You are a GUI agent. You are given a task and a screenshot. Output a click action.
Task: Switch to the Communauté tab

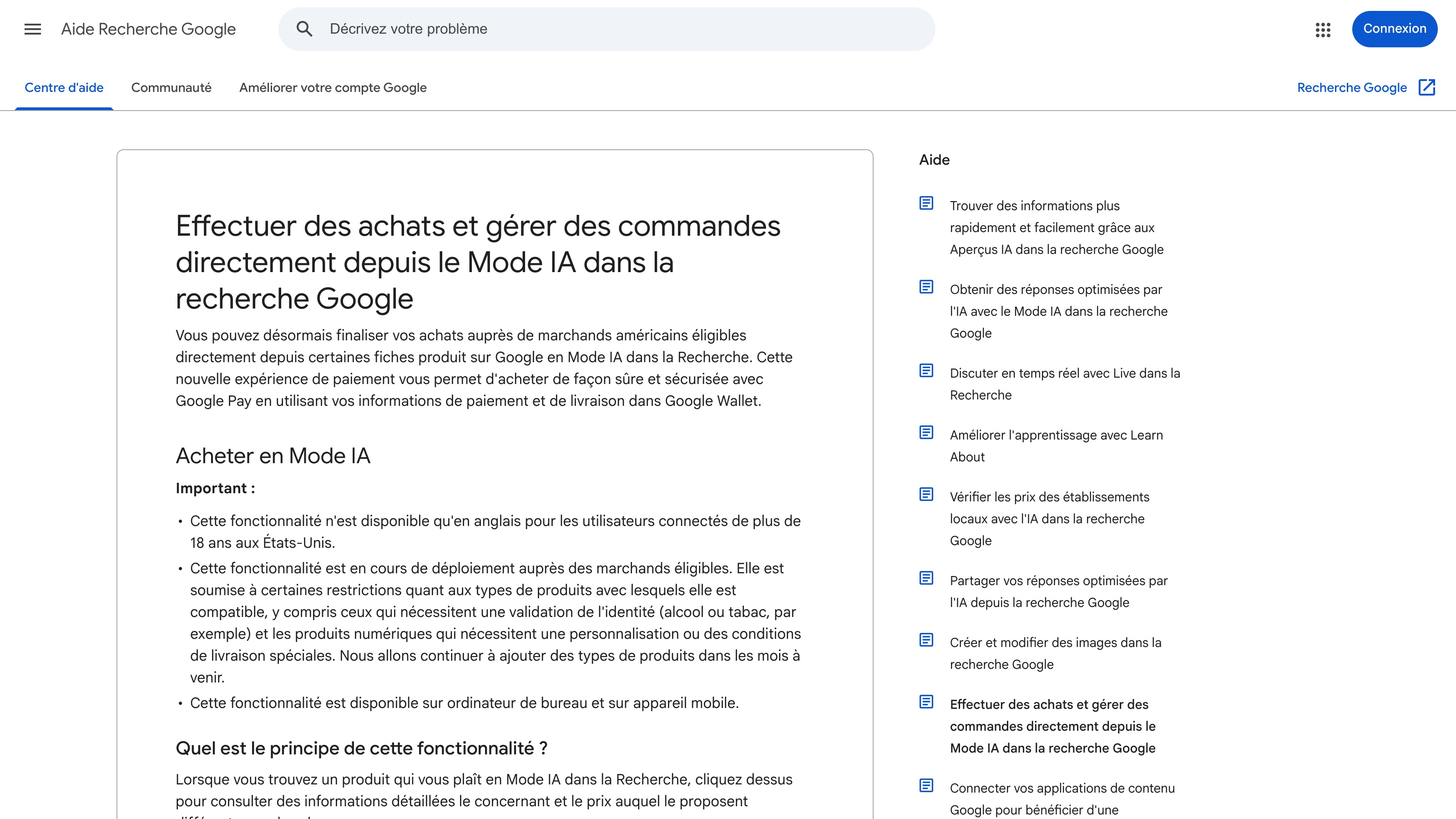coord(171,88)
